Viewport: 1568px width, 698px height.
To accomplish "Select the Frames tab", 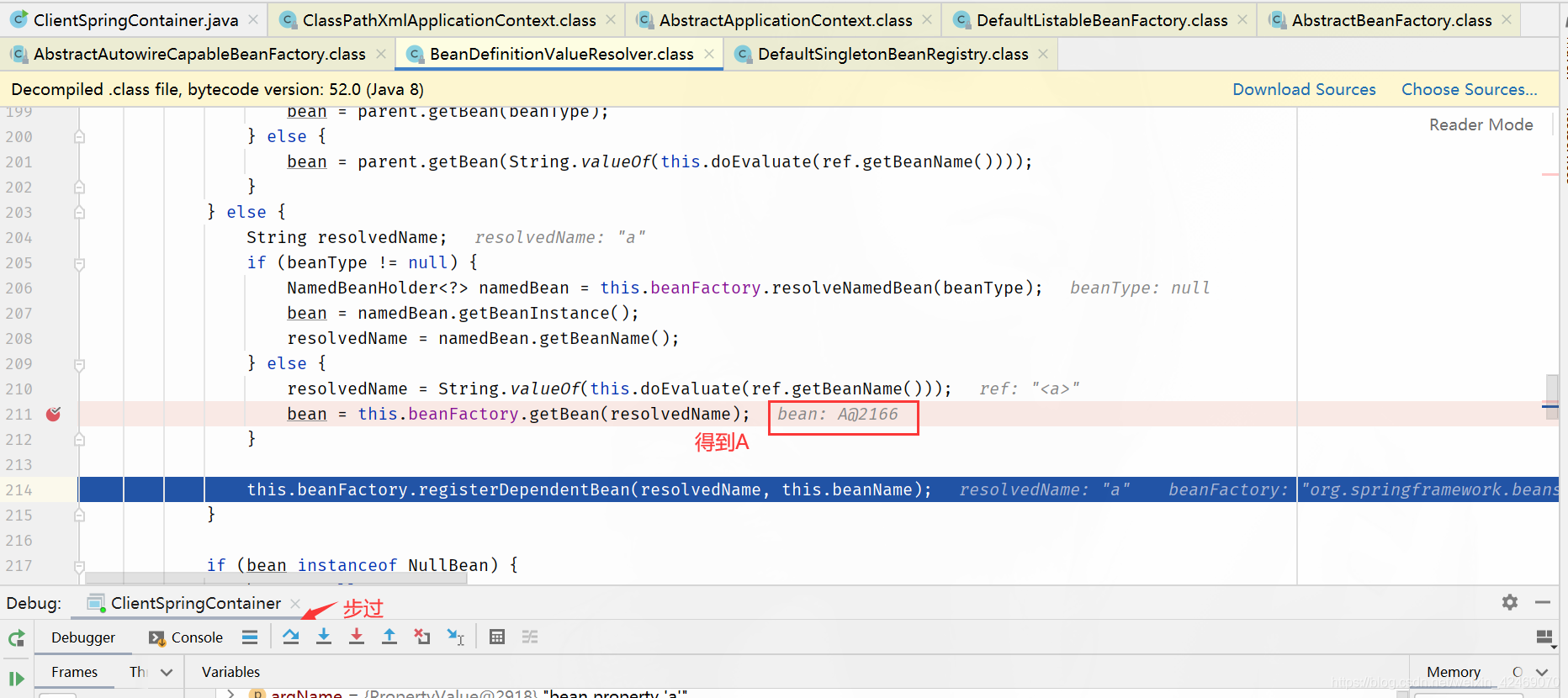I will pos(74,672).
